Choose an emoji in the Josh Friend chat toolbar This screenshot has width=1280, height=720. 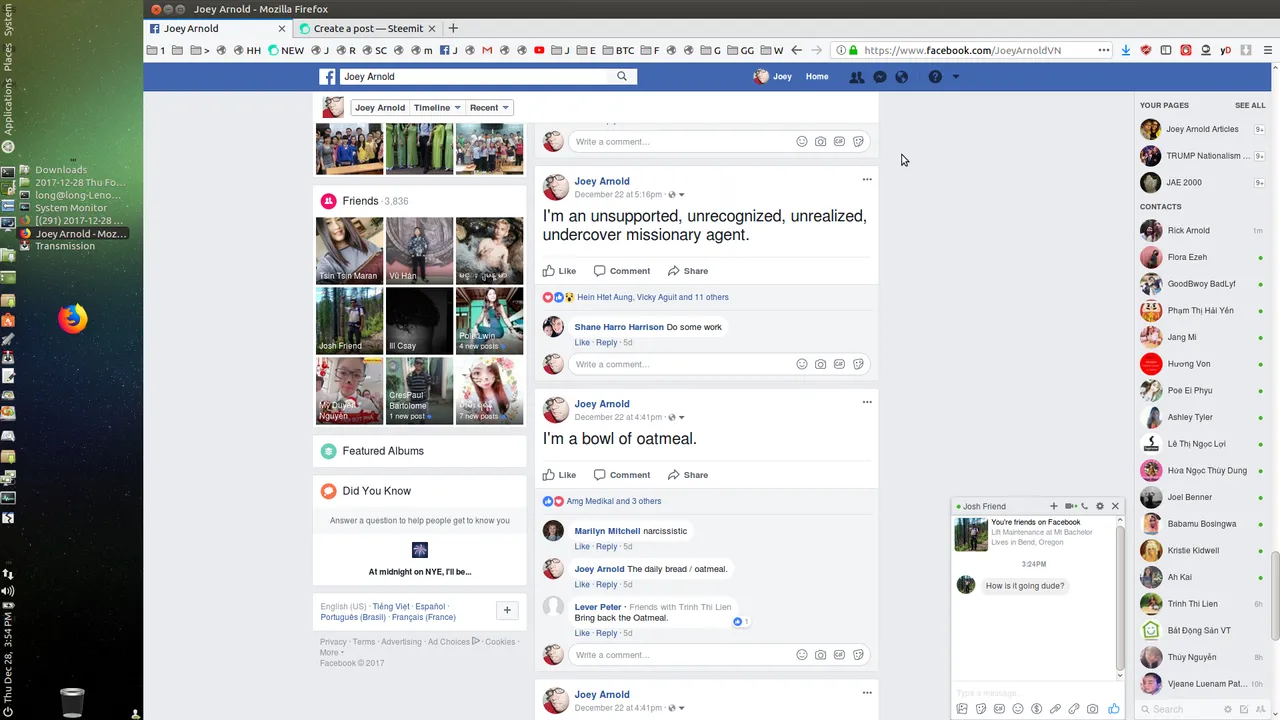[1018, 709]
